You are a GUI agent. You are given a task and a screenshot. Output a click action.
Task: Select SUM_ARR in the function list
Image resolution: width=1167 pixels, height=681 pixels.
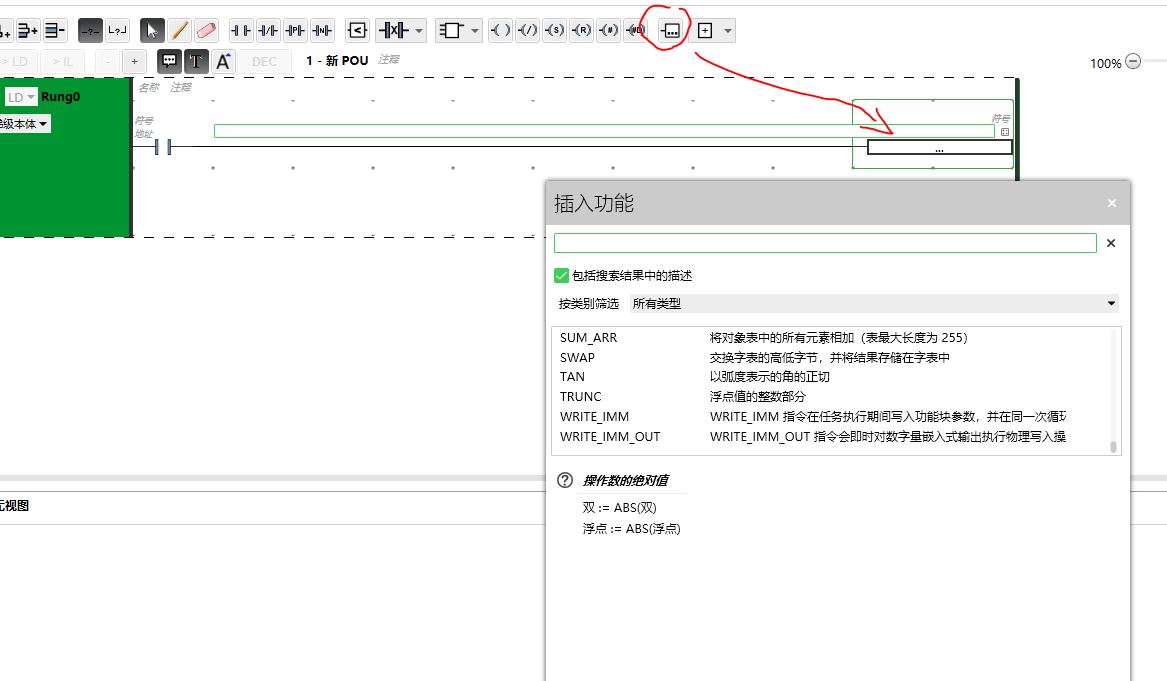tap(588, 338)
